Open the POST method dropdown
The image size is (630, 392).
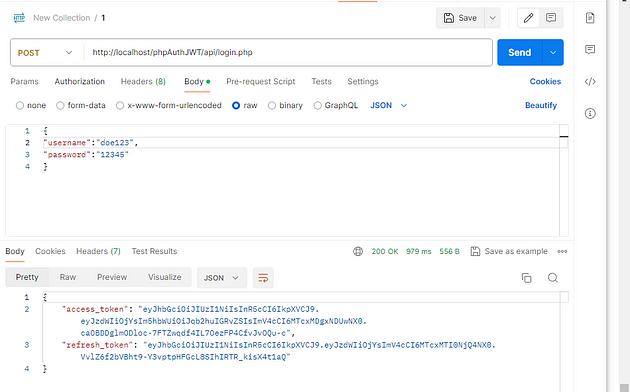[45, 53]
